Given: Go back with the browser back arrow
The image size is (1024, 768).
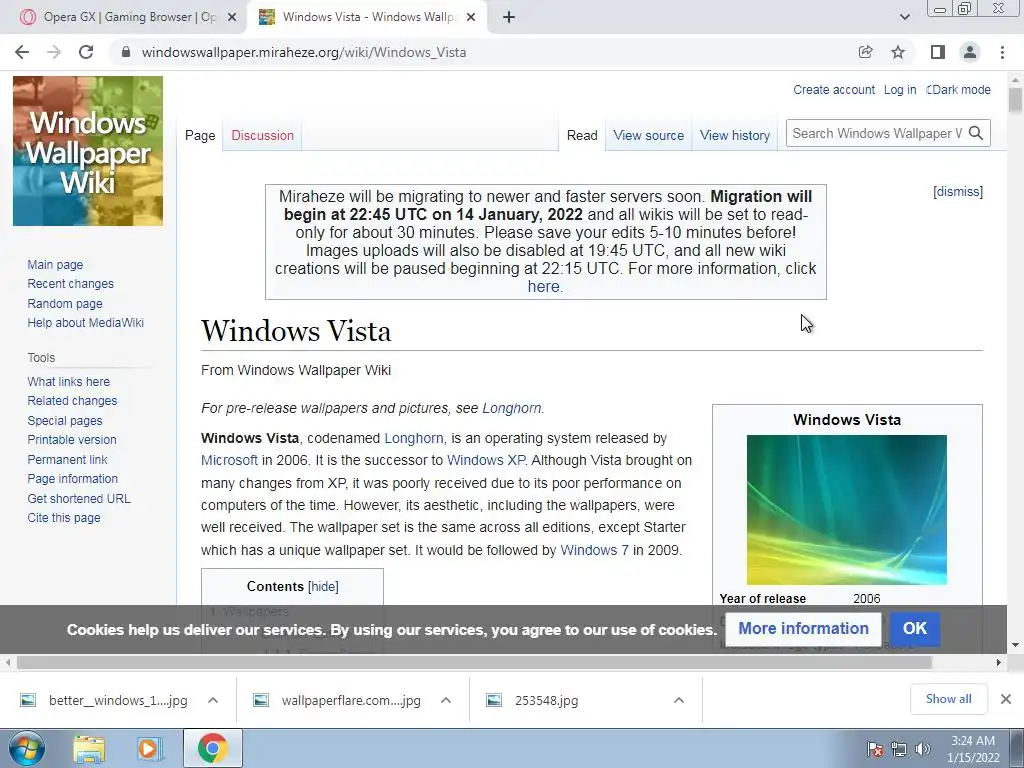Looking at the screenshot, I should pyautogui.click(x=22, y=52).
